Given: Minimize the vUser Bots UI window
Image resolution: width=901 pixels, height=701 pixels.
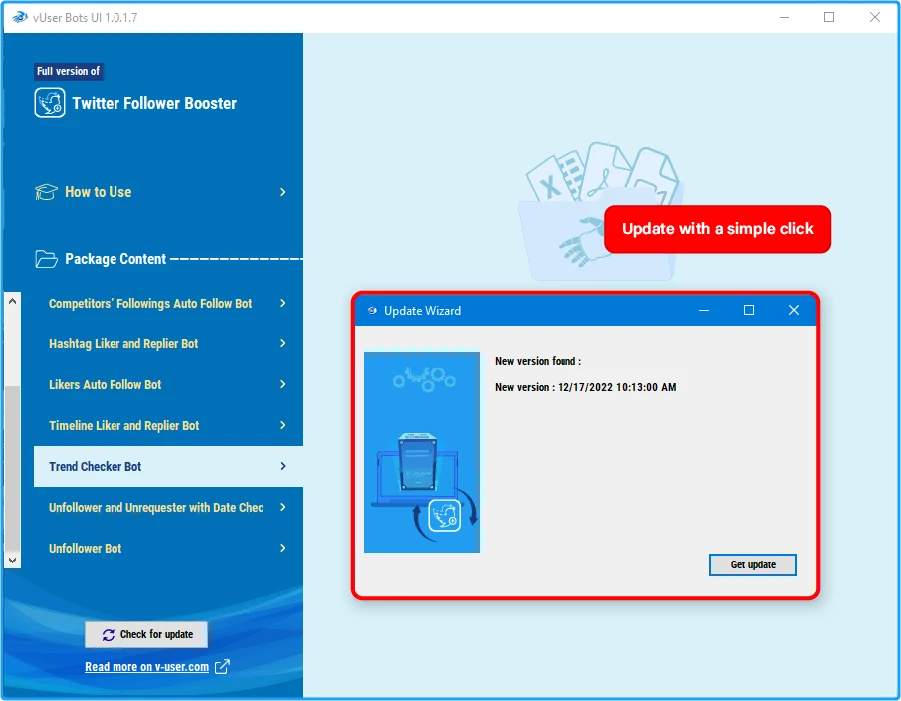Looking at the screenshot, I should pos(784,17).
